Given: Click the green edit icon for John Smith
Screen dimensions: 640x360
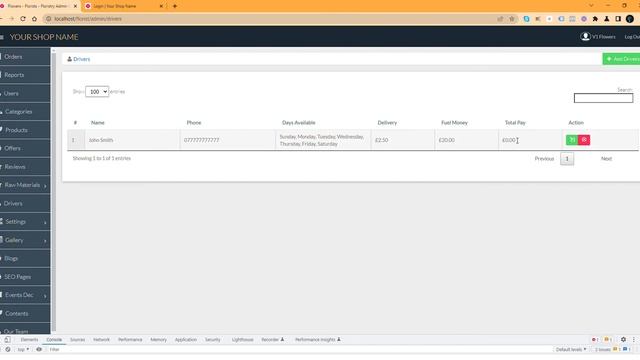Looking at the screenshot, I should 572,140.
